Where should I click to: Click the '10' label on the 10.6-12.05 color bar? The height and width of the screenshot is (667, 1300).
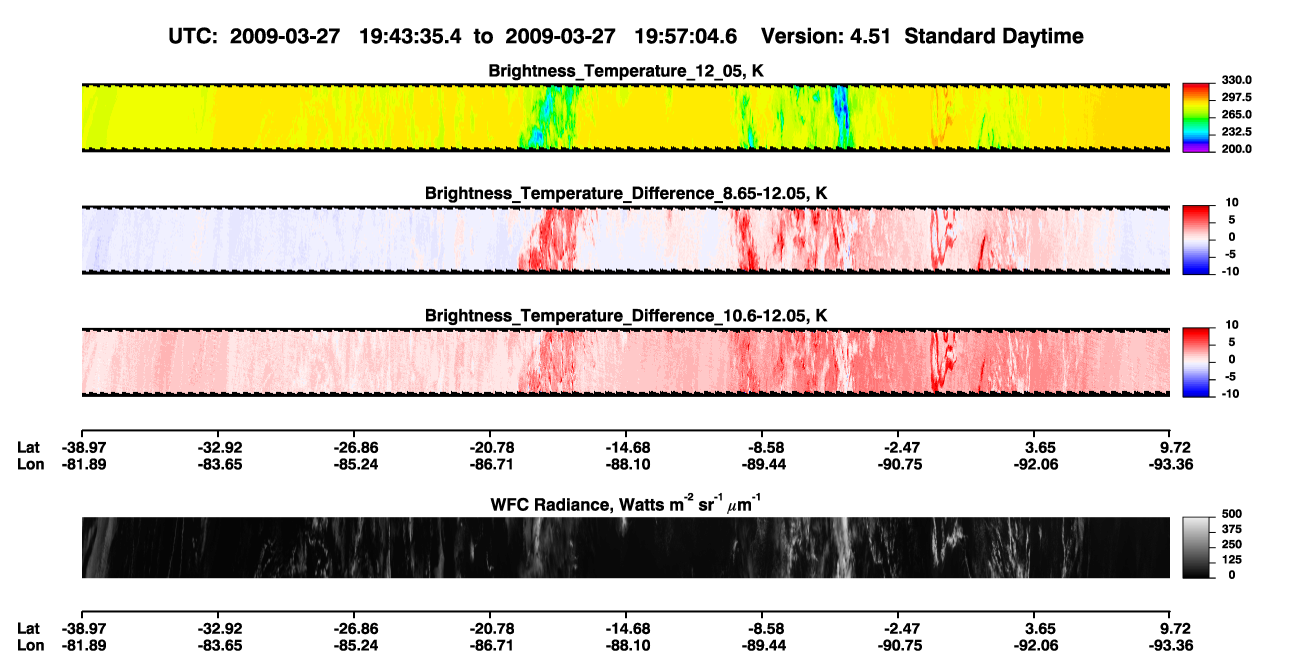1230,325
